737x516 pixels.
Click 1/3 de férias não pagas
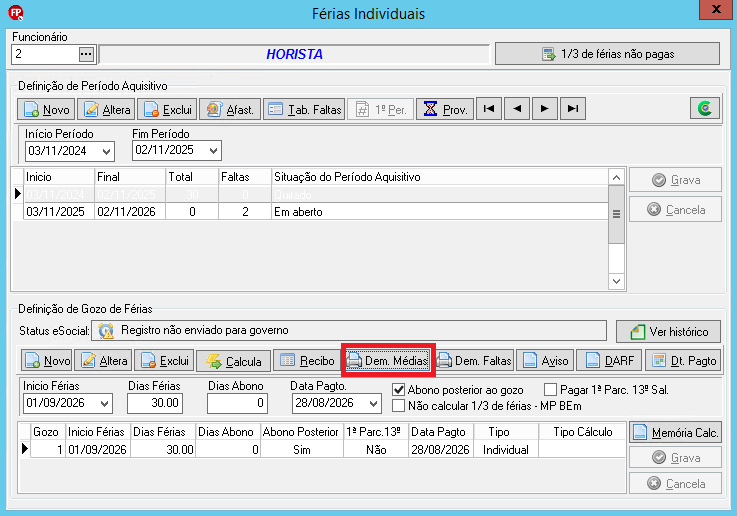[607, 54]
